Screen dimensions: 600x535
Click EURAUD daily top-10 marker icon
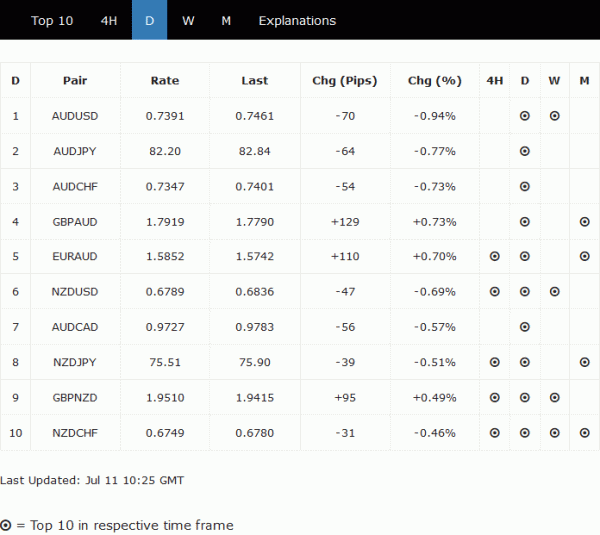point(525,256)
